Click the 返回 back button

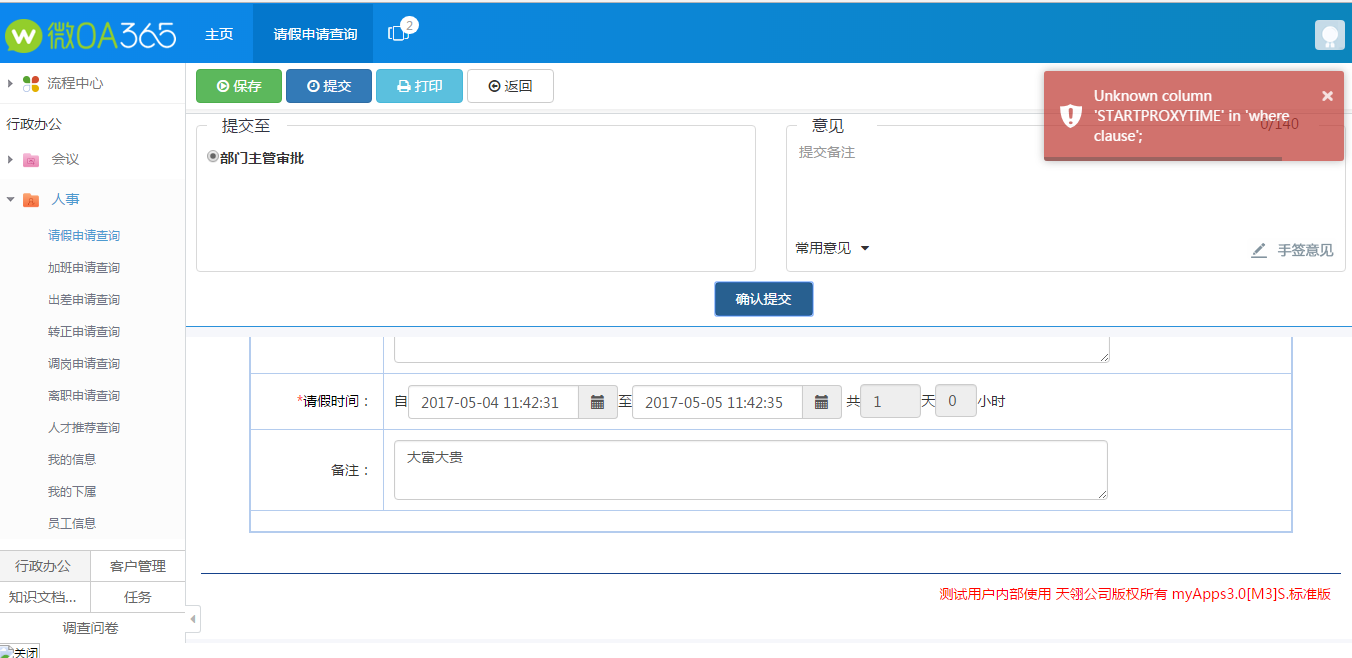point(510,86)
